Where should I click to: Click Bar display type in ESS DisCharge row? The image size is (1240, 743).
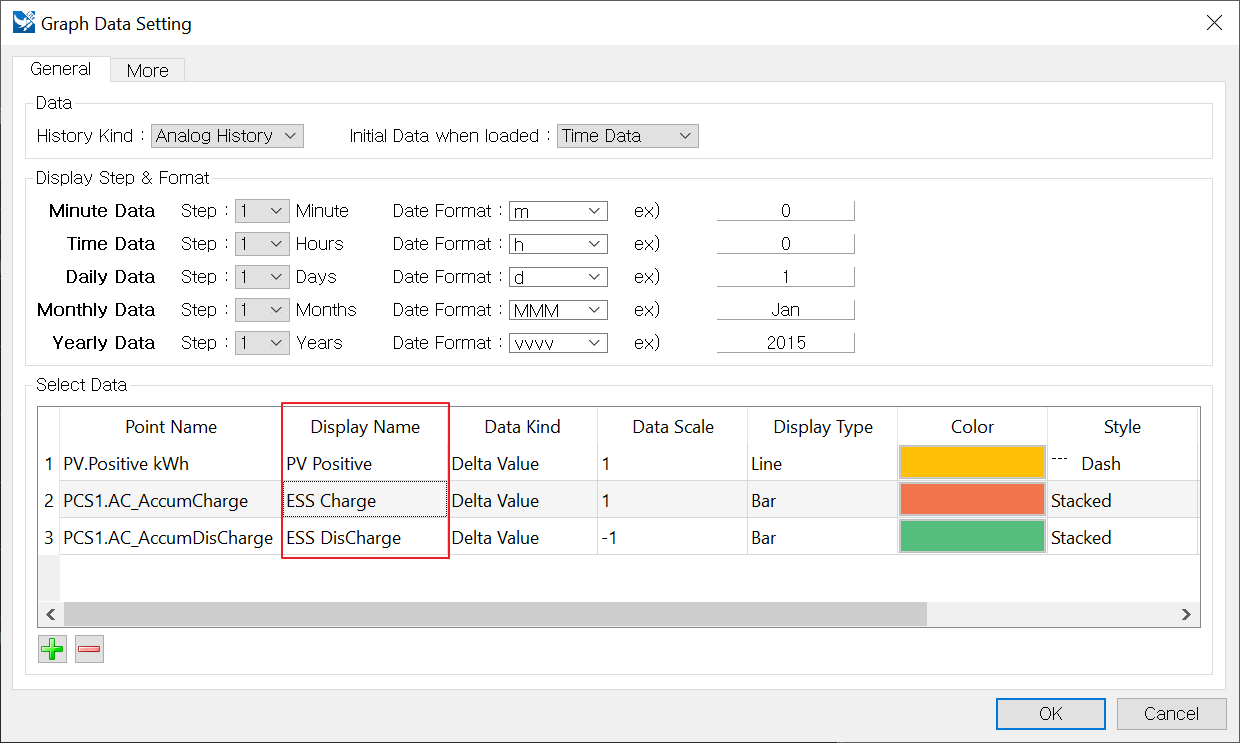822,537
